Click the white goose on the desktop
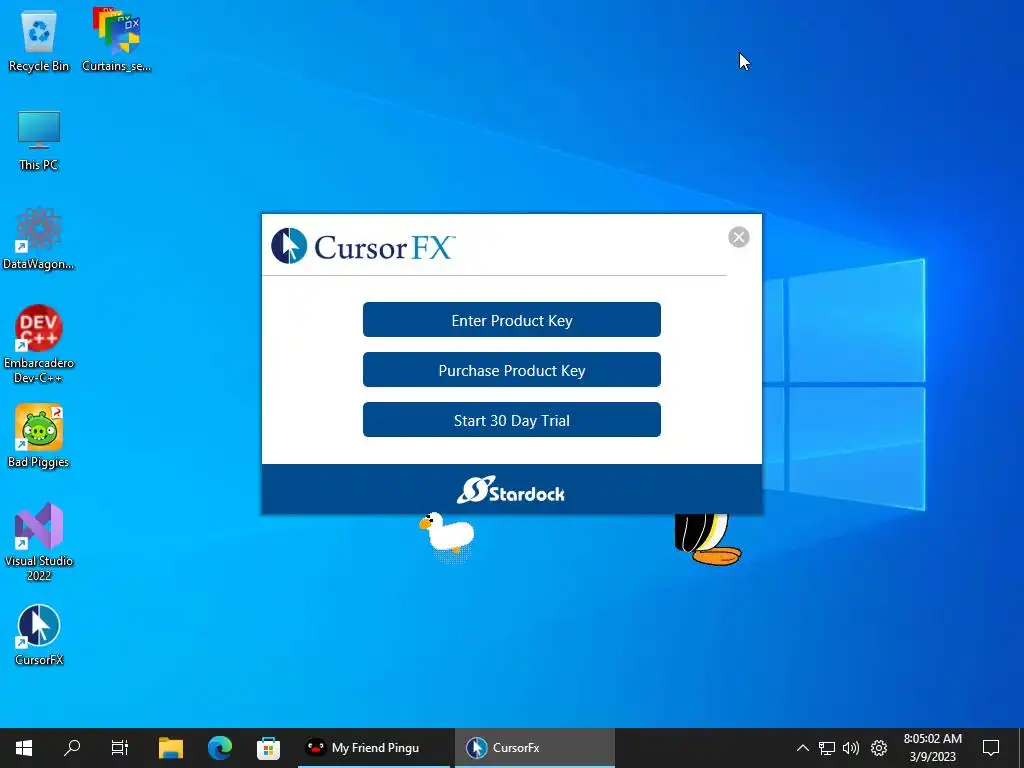Viewport: 1024px width, 768px height. pyautogui.click(x=447, y=534)
